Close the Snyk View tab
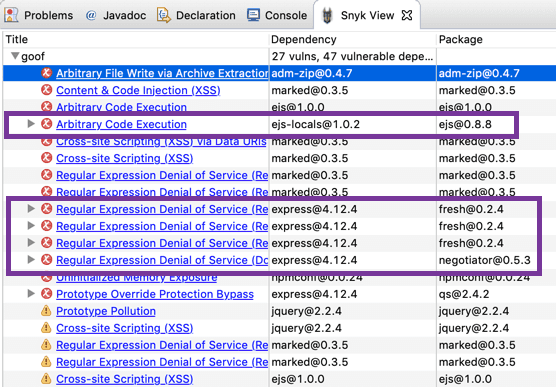Image resolution: width=556 pixels, height=387 pixels. pyautogui.click(x=407, y=15)
